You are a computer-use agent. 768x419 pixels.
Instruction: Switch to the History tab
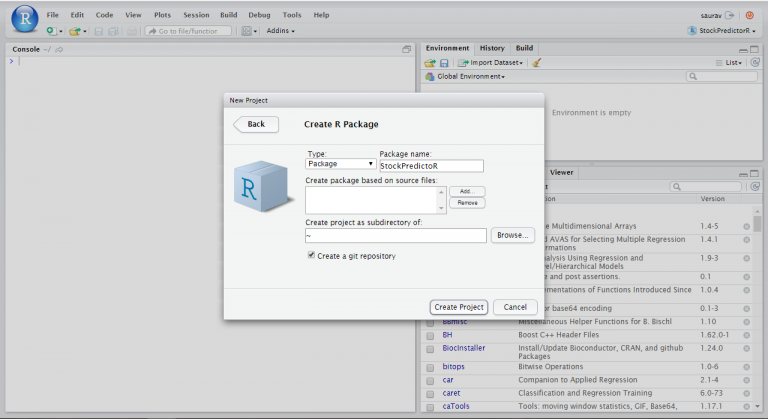(492, 48)
